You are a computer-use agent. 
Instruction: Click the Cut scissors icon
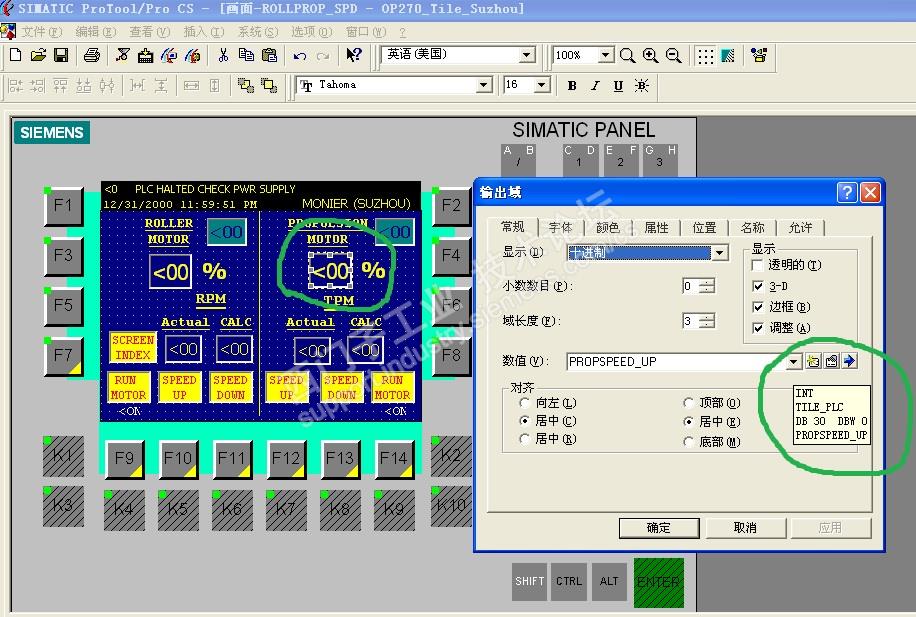(223, 55)
